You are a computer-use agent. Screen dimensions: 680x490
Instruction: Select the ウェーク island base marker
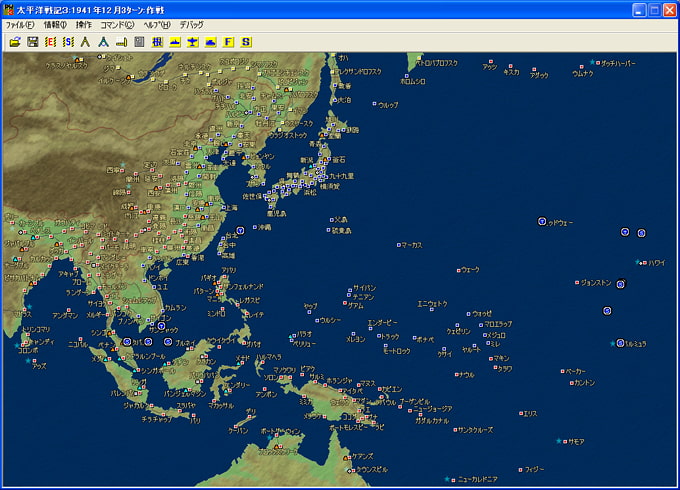[x=459, y=269]
